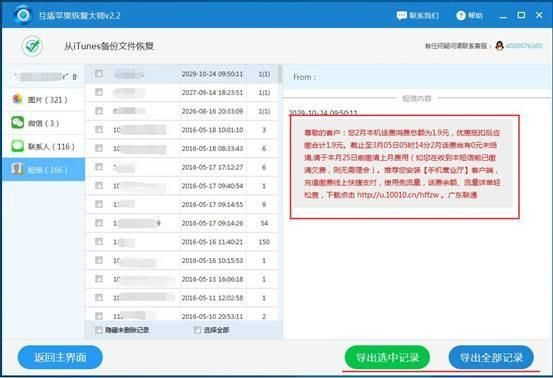This screenshot has width=553, height=378.
Task: Switch to 图片 (321) category
Action: pyautogui.click(x=44, y=100)
